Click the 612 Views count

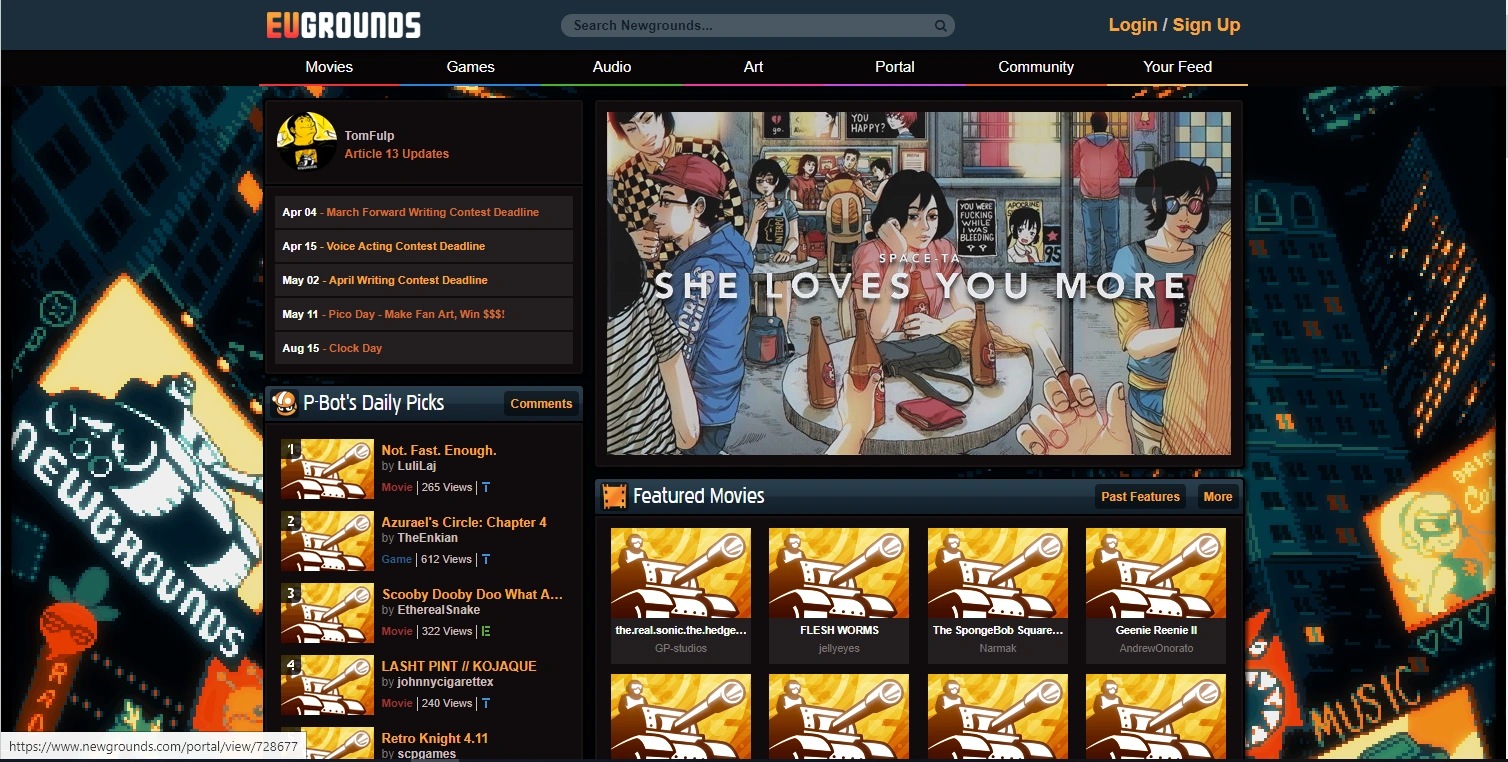(x=446, y=560)
